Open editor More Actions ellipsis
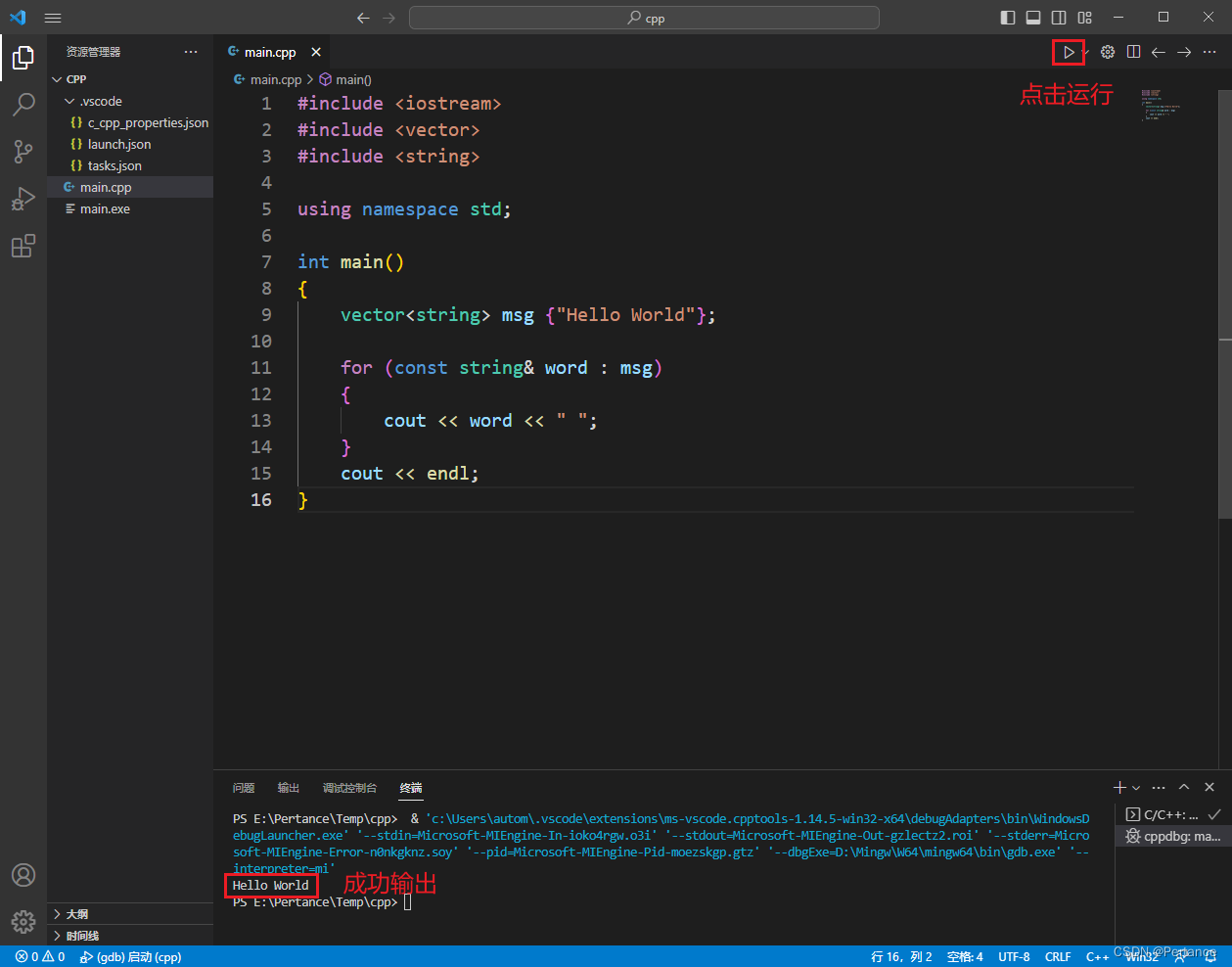Viewport: 1232px width, 967px height. pyautogui.click(x=1209, y=52)
